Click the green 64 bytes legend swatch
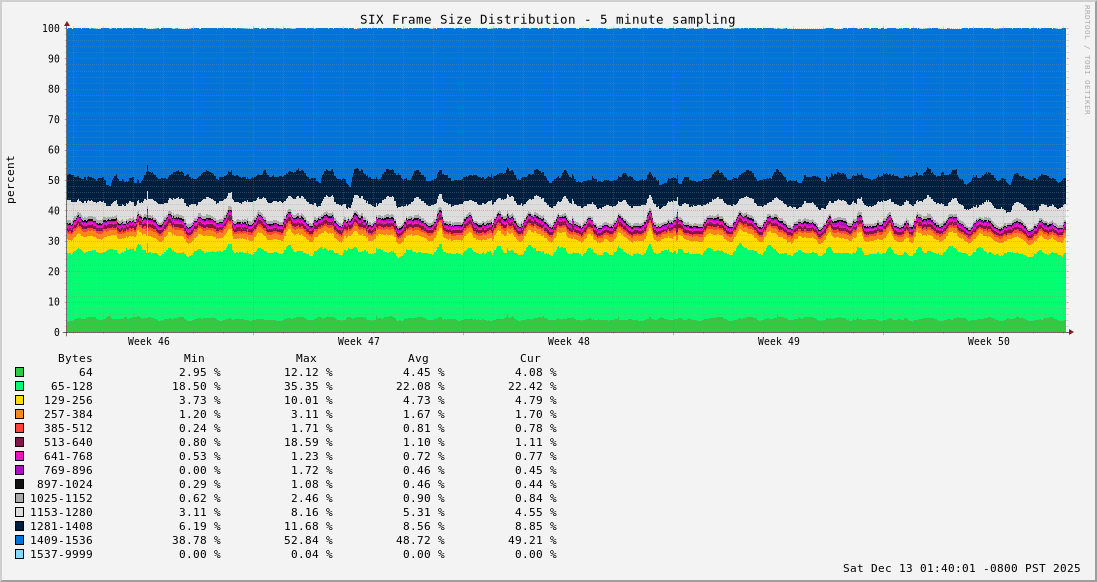This screenshot has width=1097, height=582. 19,372
